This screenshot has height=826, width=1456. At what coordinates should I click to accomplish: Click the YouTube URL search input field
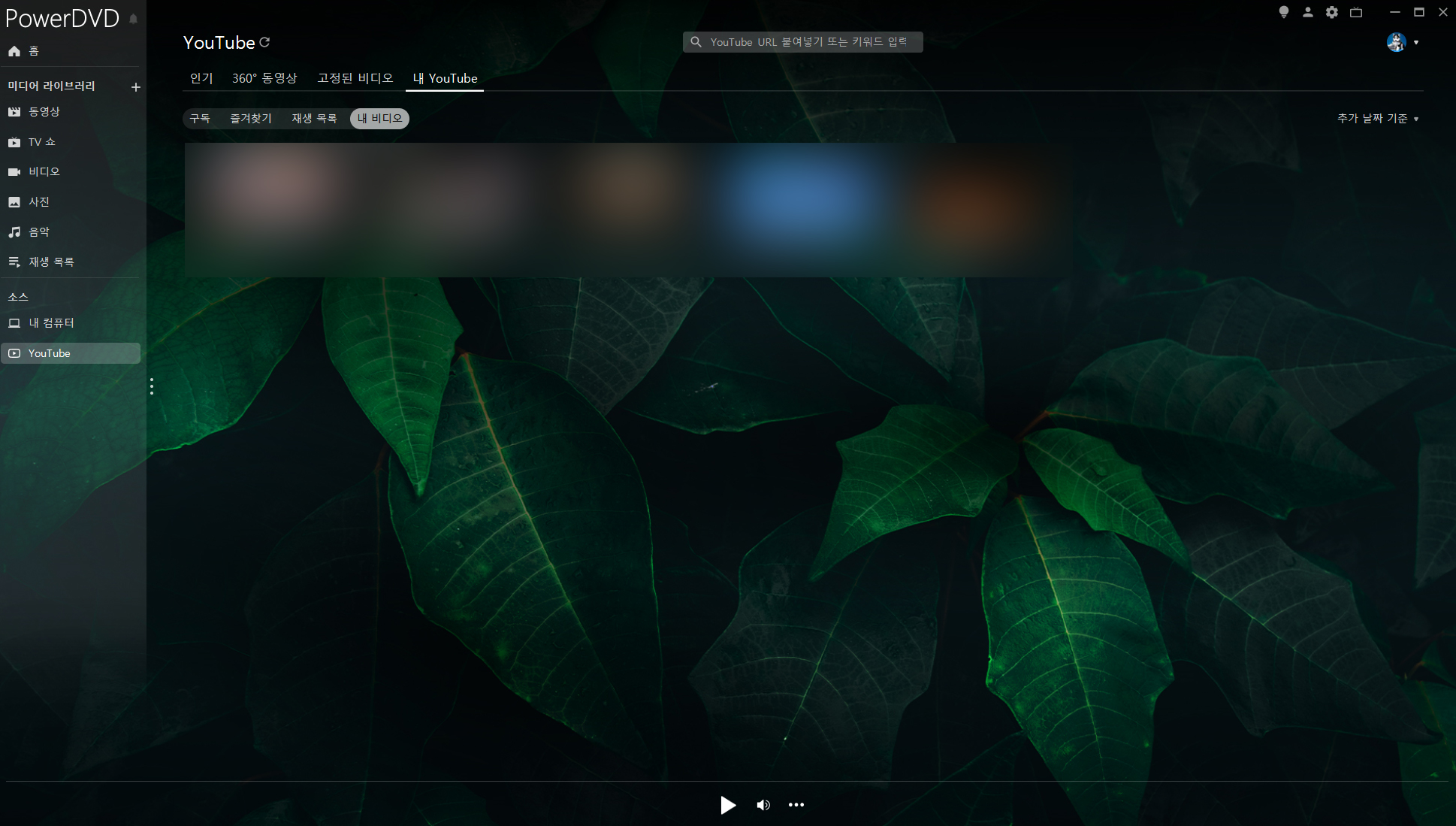[802, 42]
